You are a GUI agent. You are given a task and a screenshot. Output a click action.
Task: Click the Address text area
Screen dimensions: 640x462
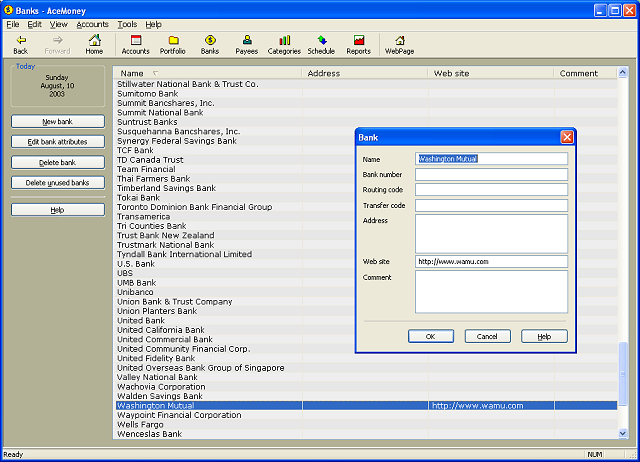point(491,234)
